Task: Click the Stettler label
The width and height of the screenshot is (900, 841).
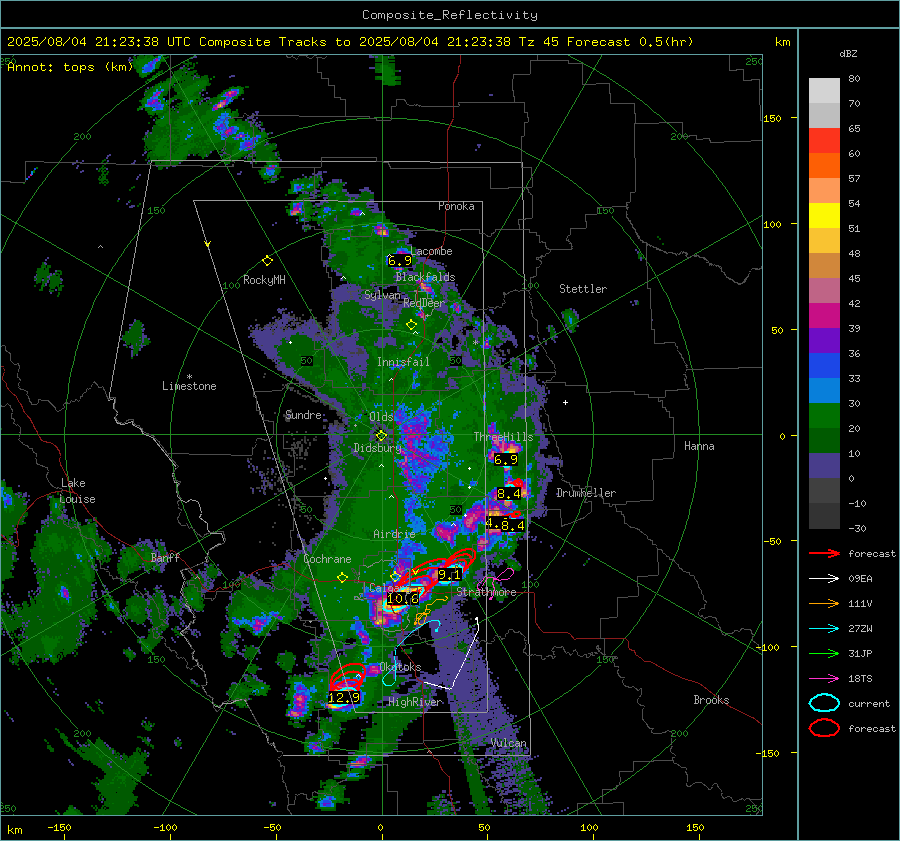Action: pos(583,289)
